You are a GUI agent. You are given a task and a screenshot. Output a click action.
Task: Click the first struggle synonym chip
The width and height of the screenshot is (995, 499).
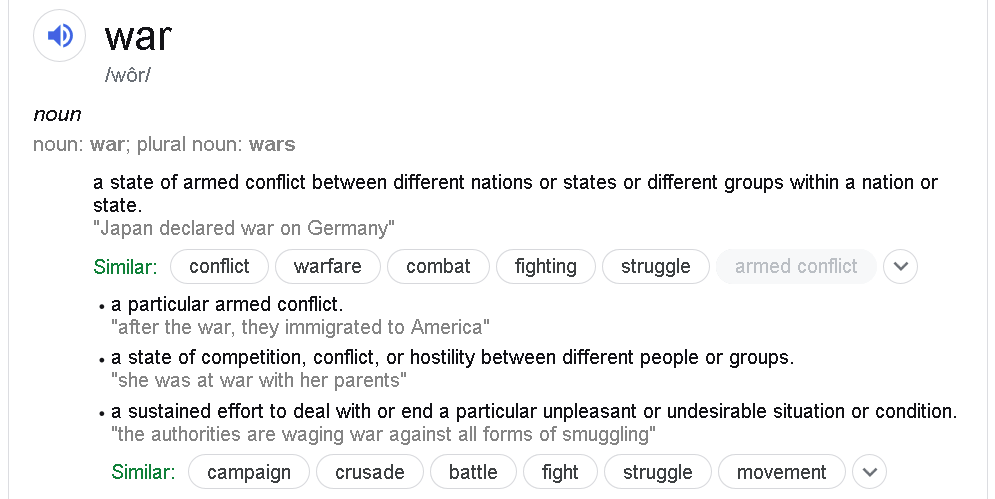point(656,266)
